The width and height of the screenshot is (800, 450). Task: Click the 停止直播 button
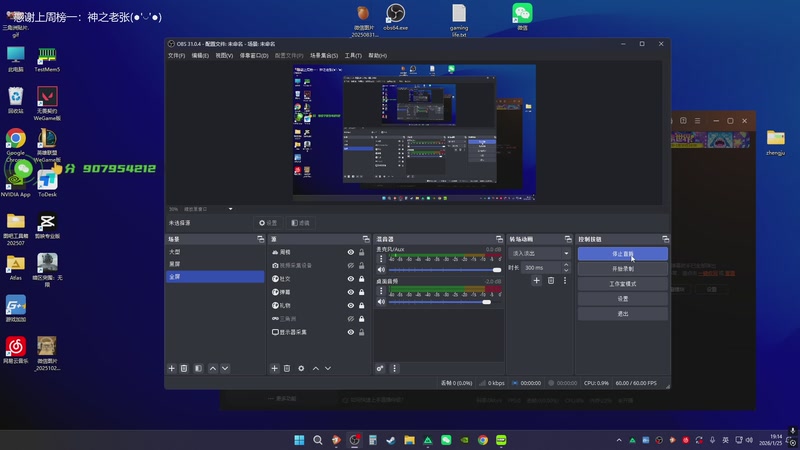pyautogui.click(x=622, y=254)
